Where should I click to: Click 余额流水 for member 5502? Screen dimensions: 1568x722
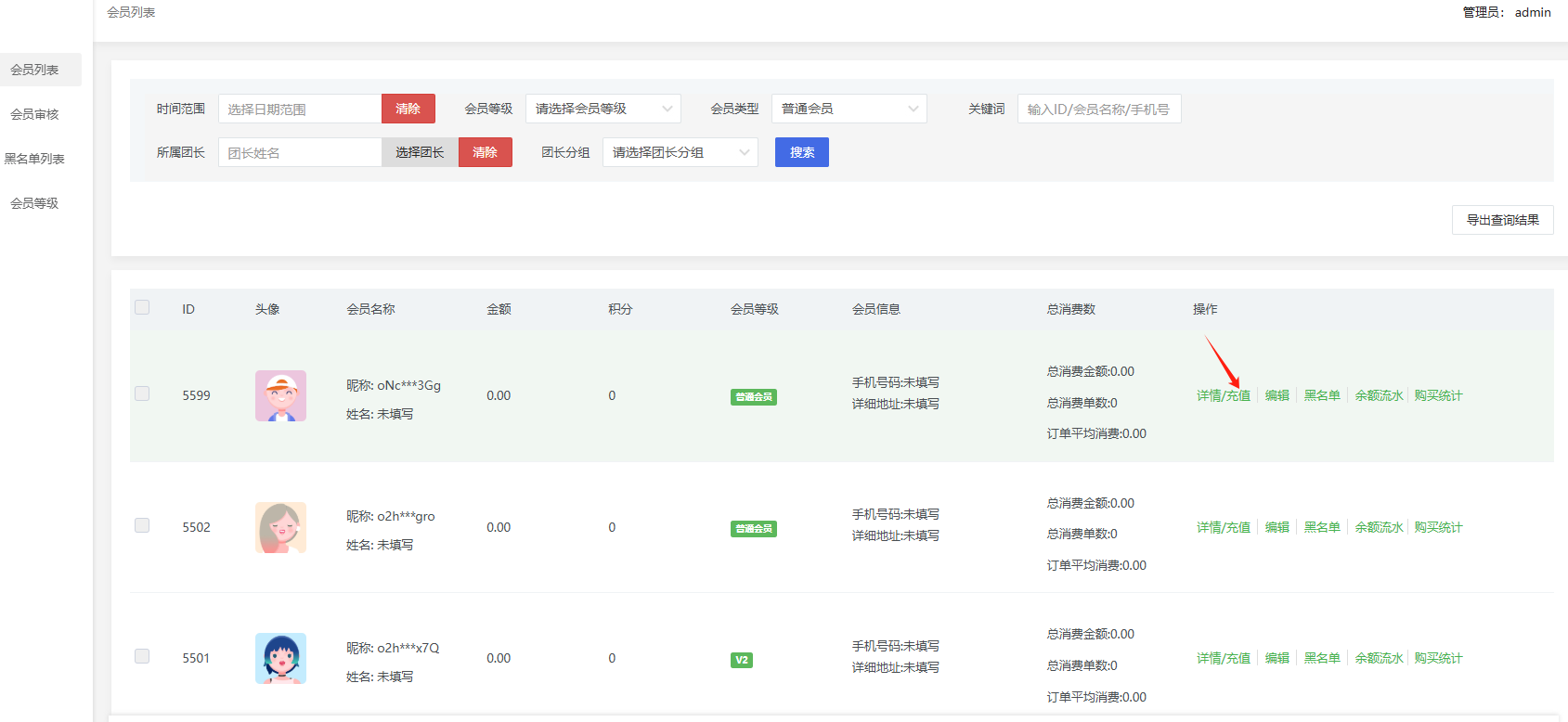(x=1379, y=527)
